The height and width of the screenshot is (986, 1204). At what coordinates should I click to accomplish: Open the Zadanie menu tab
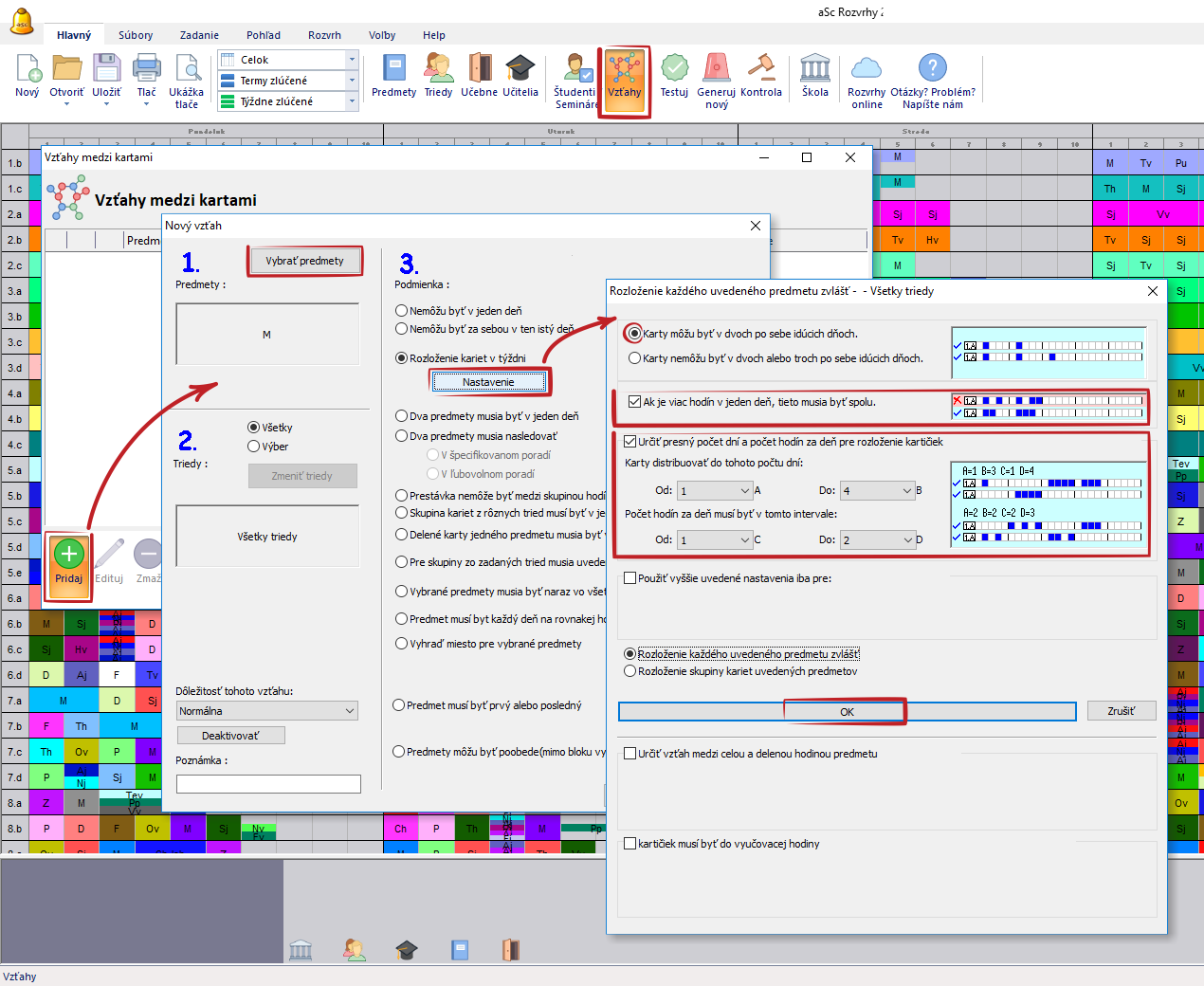click(x=199, y=35)
